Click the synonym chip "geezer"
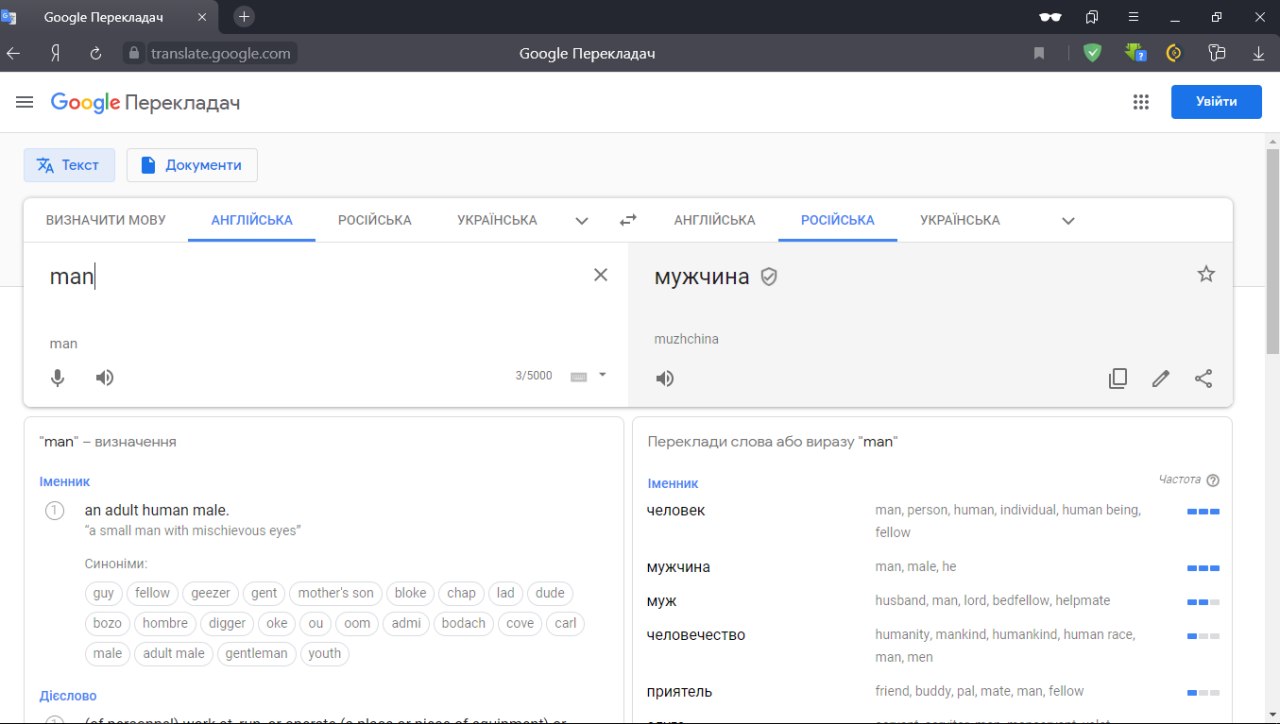The width and height of the screenshot is (1280, 724). [x=211, y=593]
